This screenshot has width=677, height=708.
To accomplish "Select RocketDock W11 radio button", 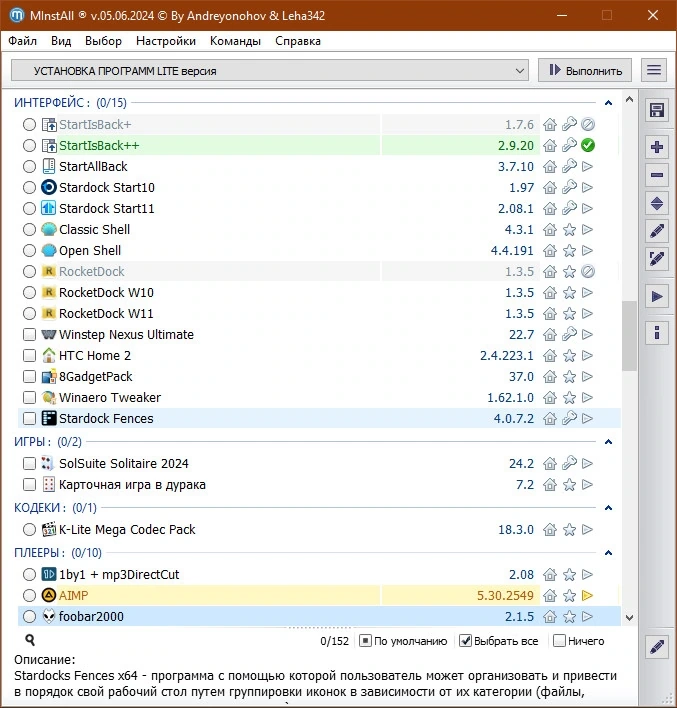I will pyautogui.click(x=29, y=313).
